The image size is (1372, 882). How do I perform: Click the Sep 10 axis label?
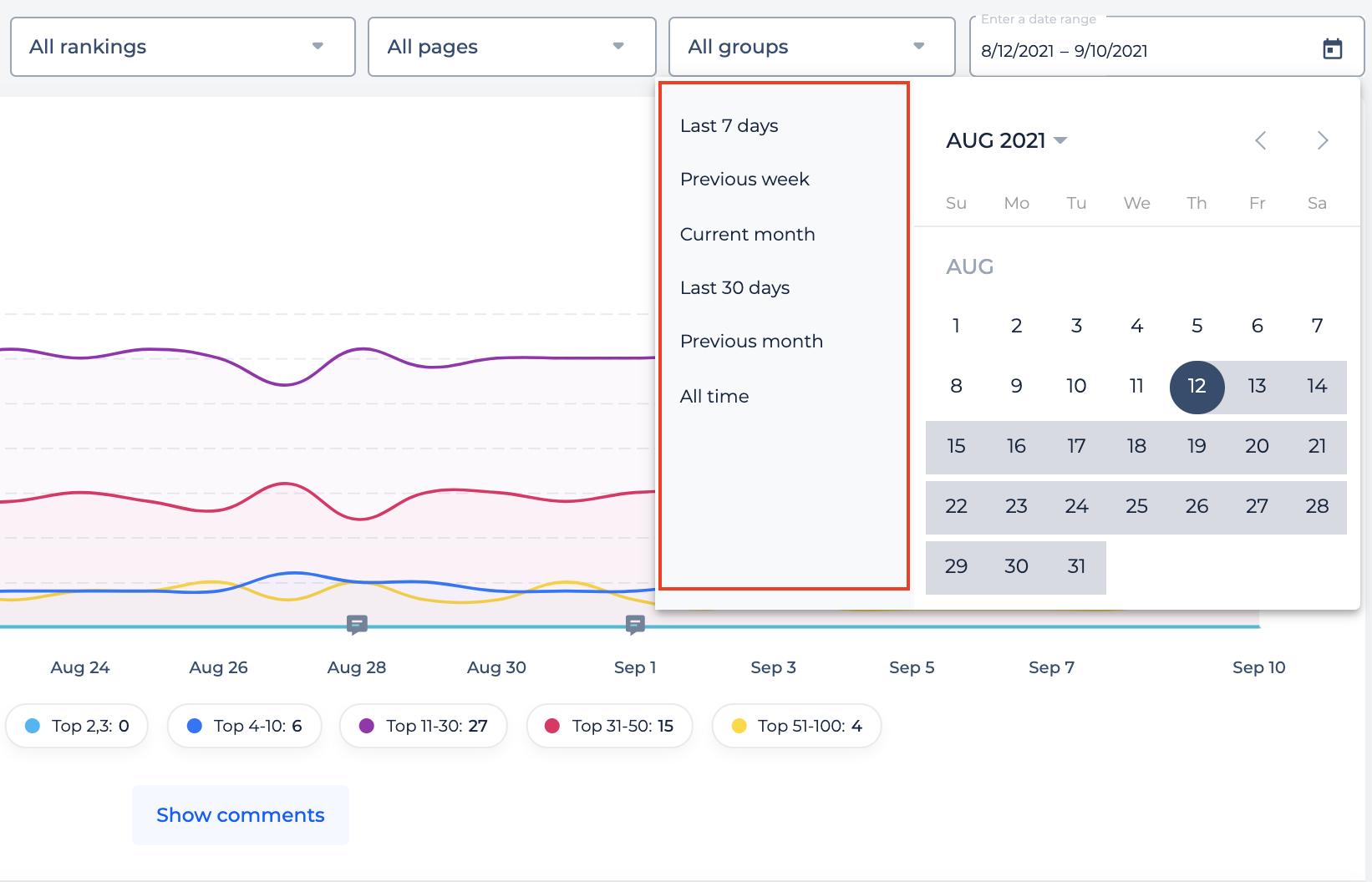coord(1258,667)
